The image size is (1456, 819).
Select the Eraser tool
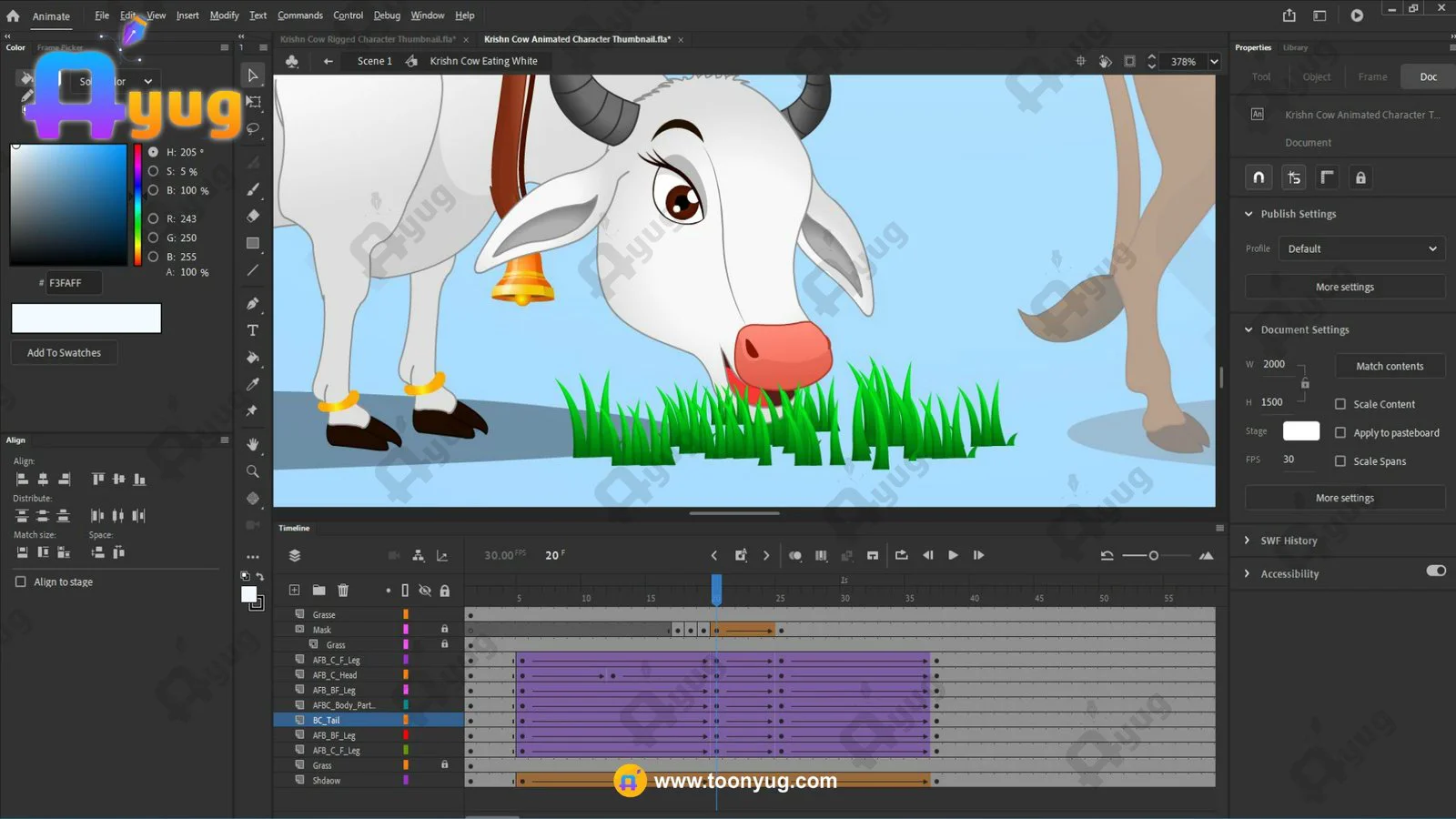pyautogui.click(x=253, y=216)
